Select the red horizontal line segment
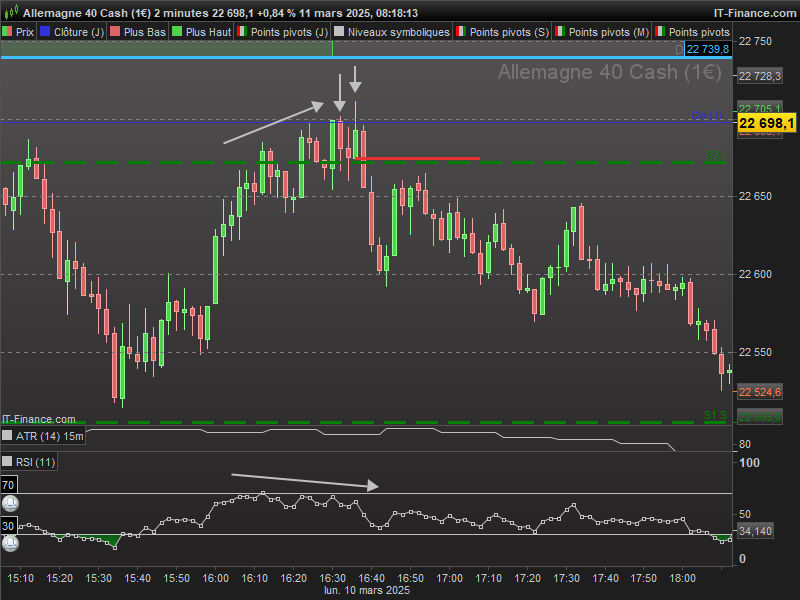The width and height of the screenshot is (800, 600). click(x=417, y=159)
